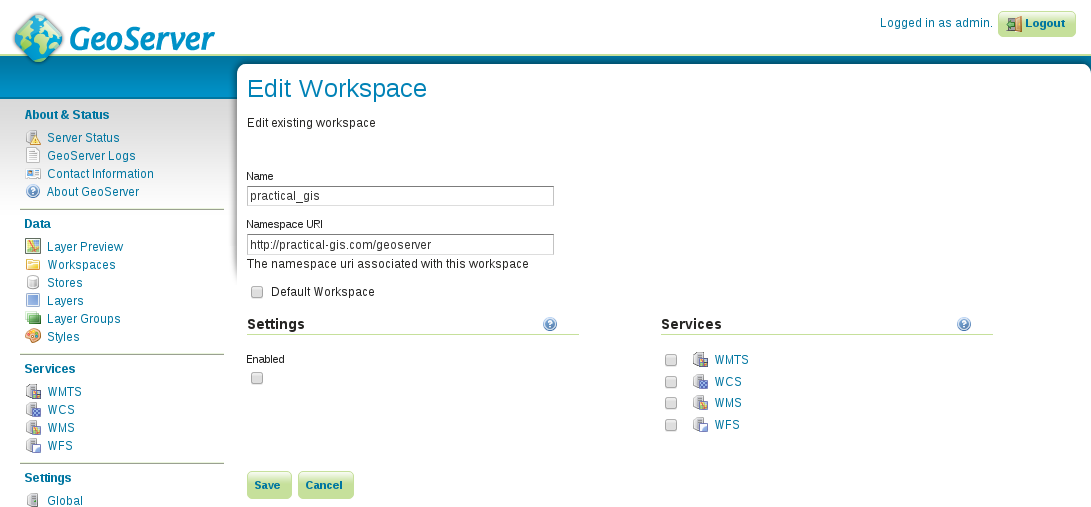Enable WCS service checkbox for workspace

tap(671, 382)
